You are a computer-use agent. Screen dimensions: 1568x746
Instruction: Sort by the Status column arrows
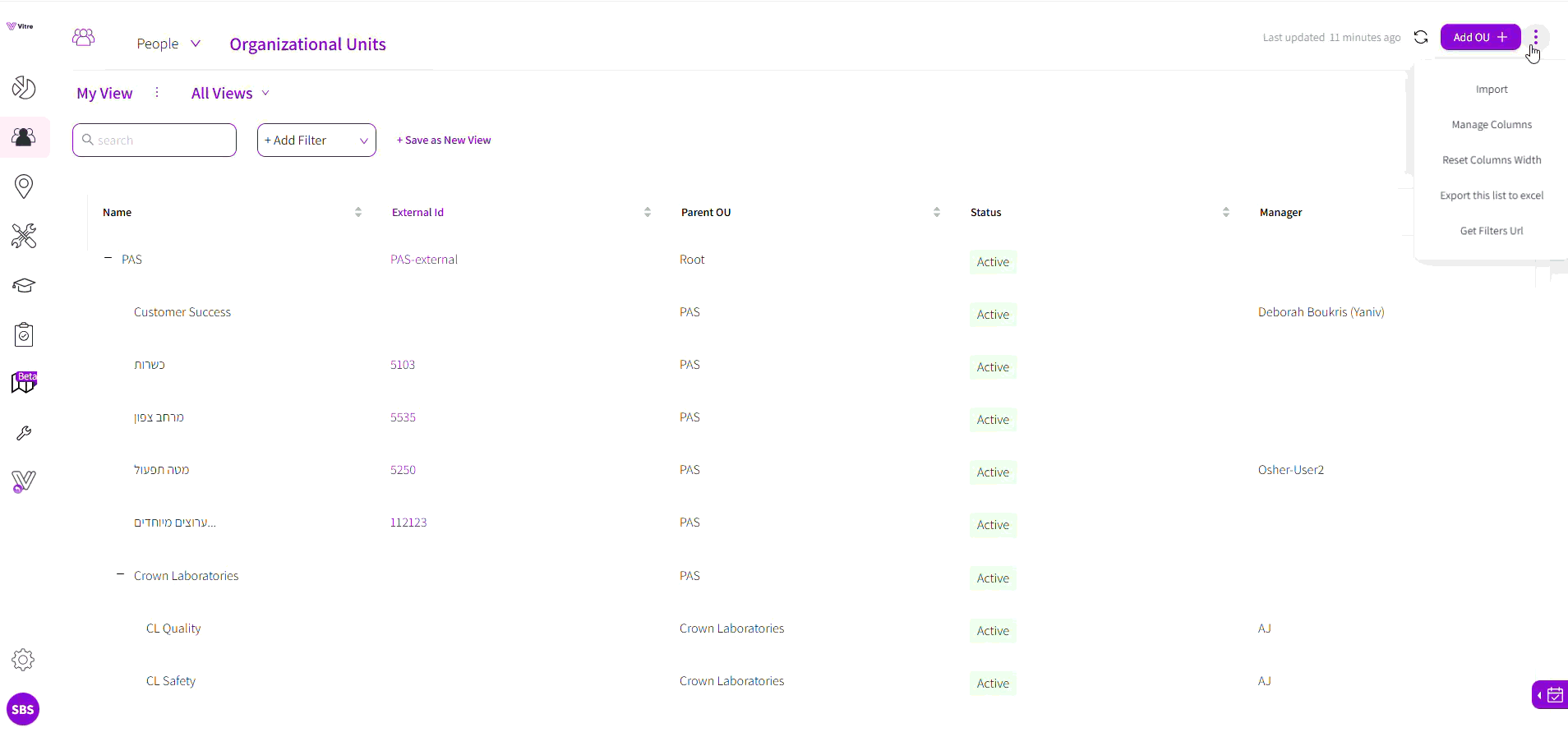pyautogui.click(x=1226, y=212)
